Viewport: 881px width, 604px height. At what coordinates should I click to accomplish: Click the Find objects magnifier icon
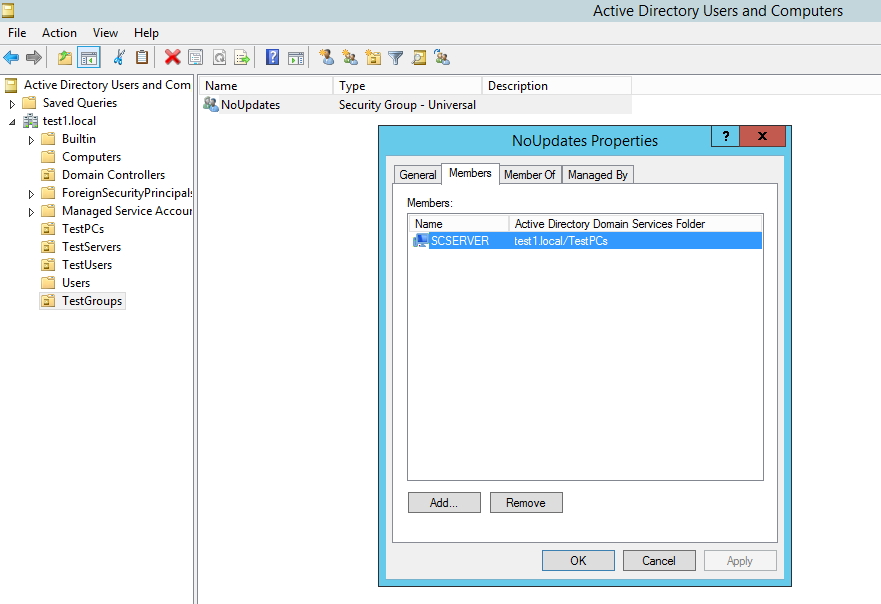click(x=419, y=57)
